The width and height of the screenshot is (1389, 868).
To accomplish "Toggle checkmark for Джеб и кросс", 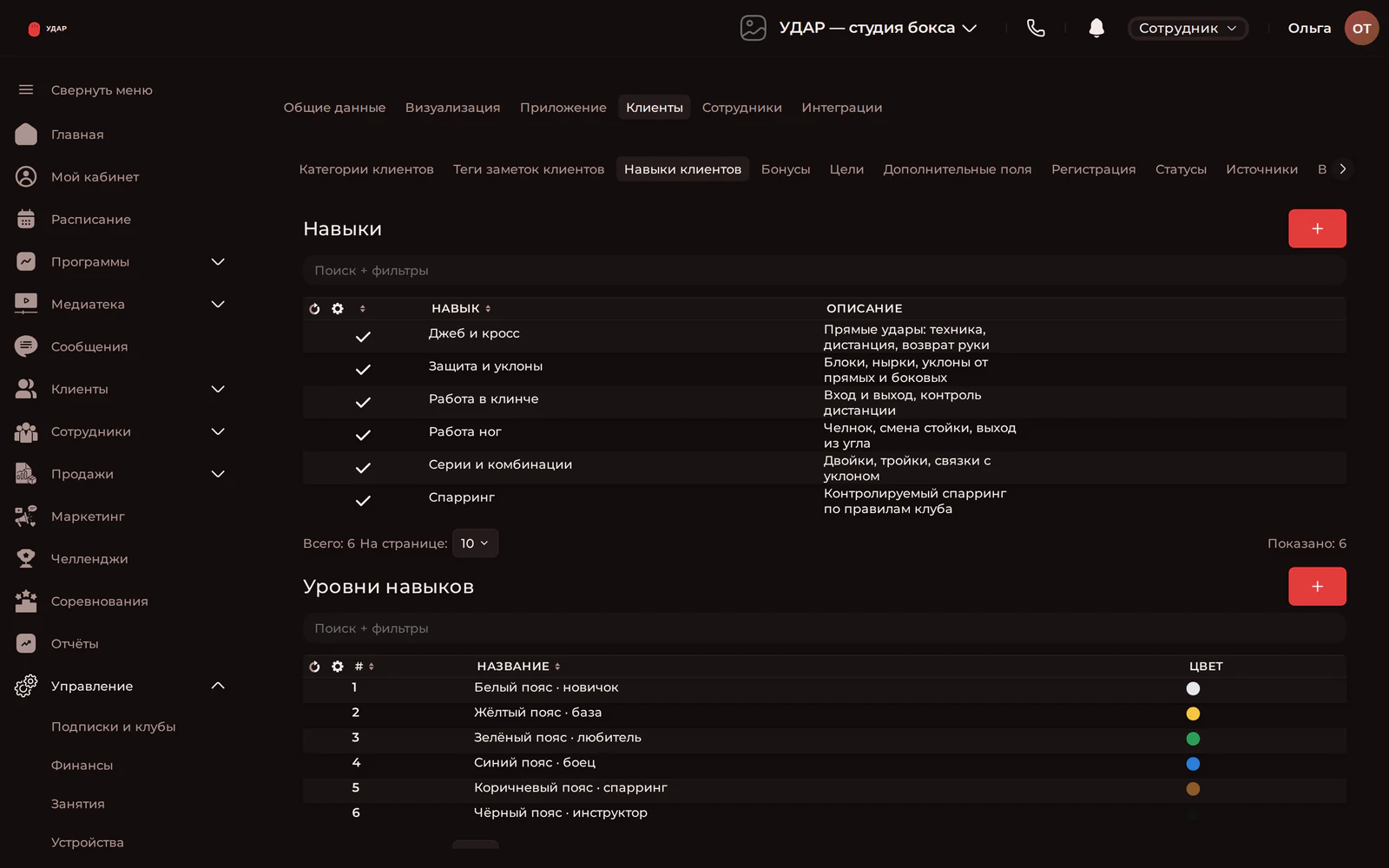I will 363,337.
